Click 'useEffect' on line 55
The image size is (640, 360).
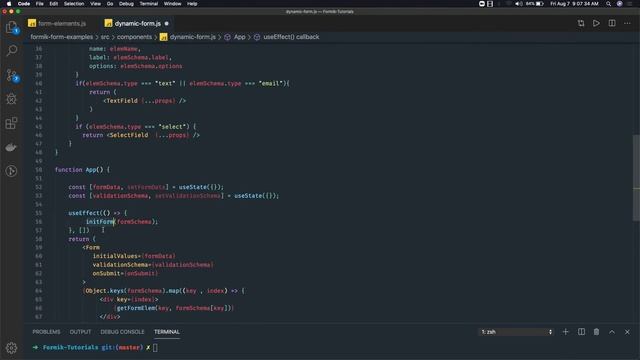84,213
